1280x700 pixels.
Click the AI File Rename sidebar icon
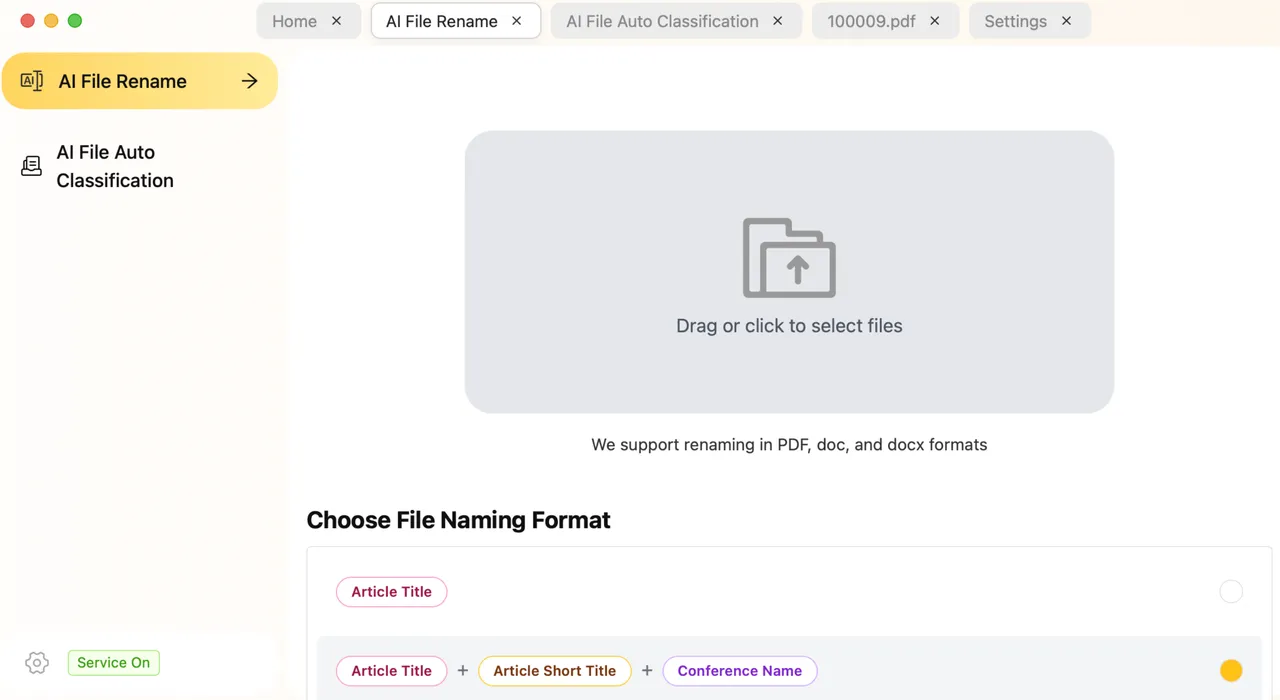click(32, 81)
